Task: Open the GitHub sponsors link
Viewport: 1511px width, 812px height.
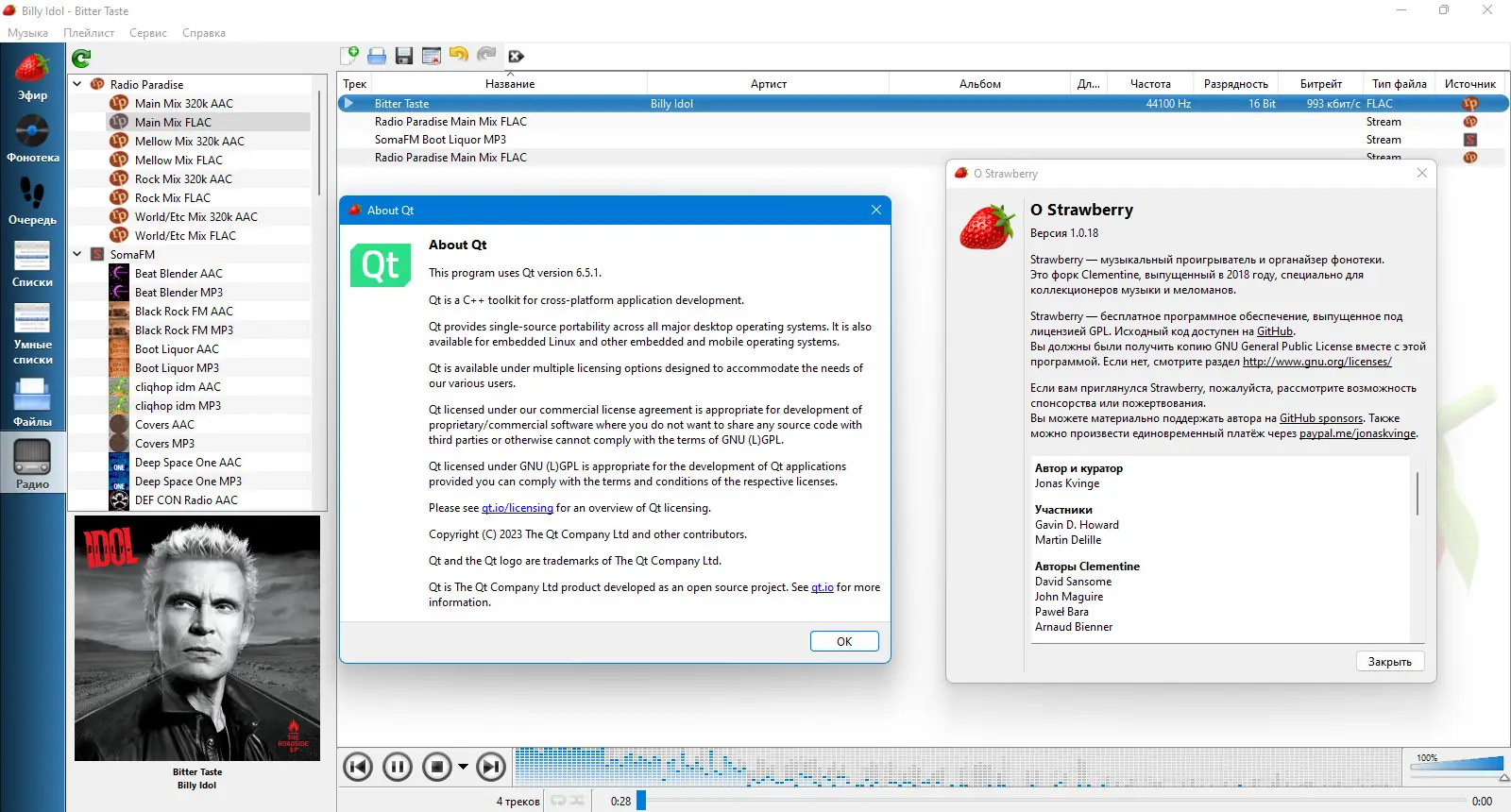Action: click(x=1321, y=418)
